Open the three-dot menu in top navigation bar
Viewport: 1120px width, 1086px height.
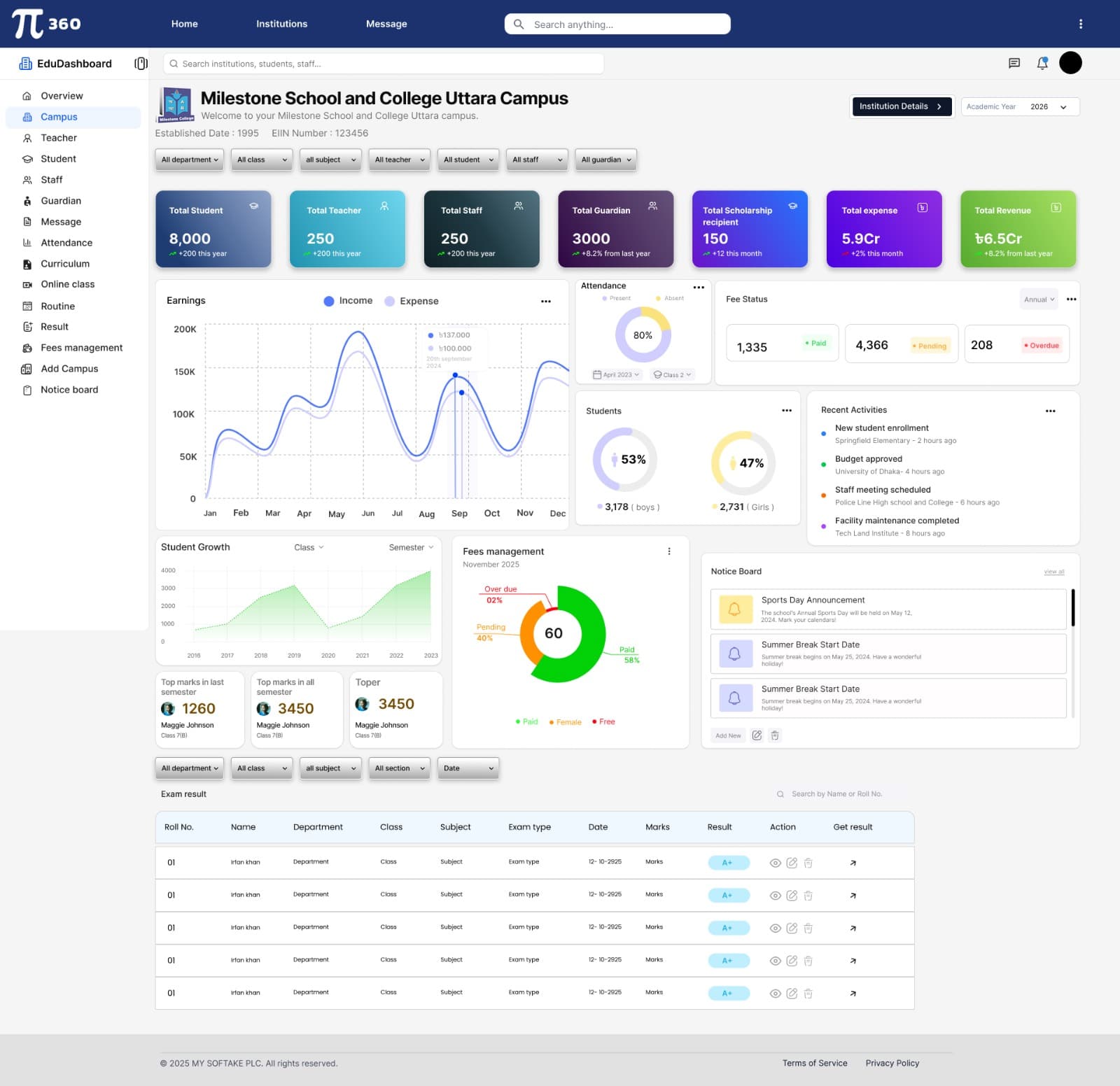coord(1081,24)
